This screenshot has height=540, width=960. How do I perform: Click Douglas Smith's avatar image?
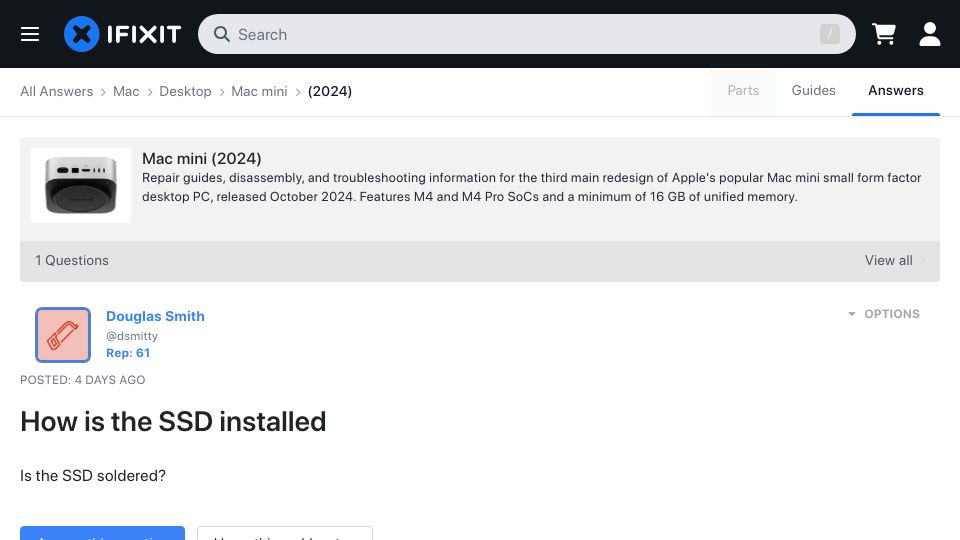click(x=63, y=335)
